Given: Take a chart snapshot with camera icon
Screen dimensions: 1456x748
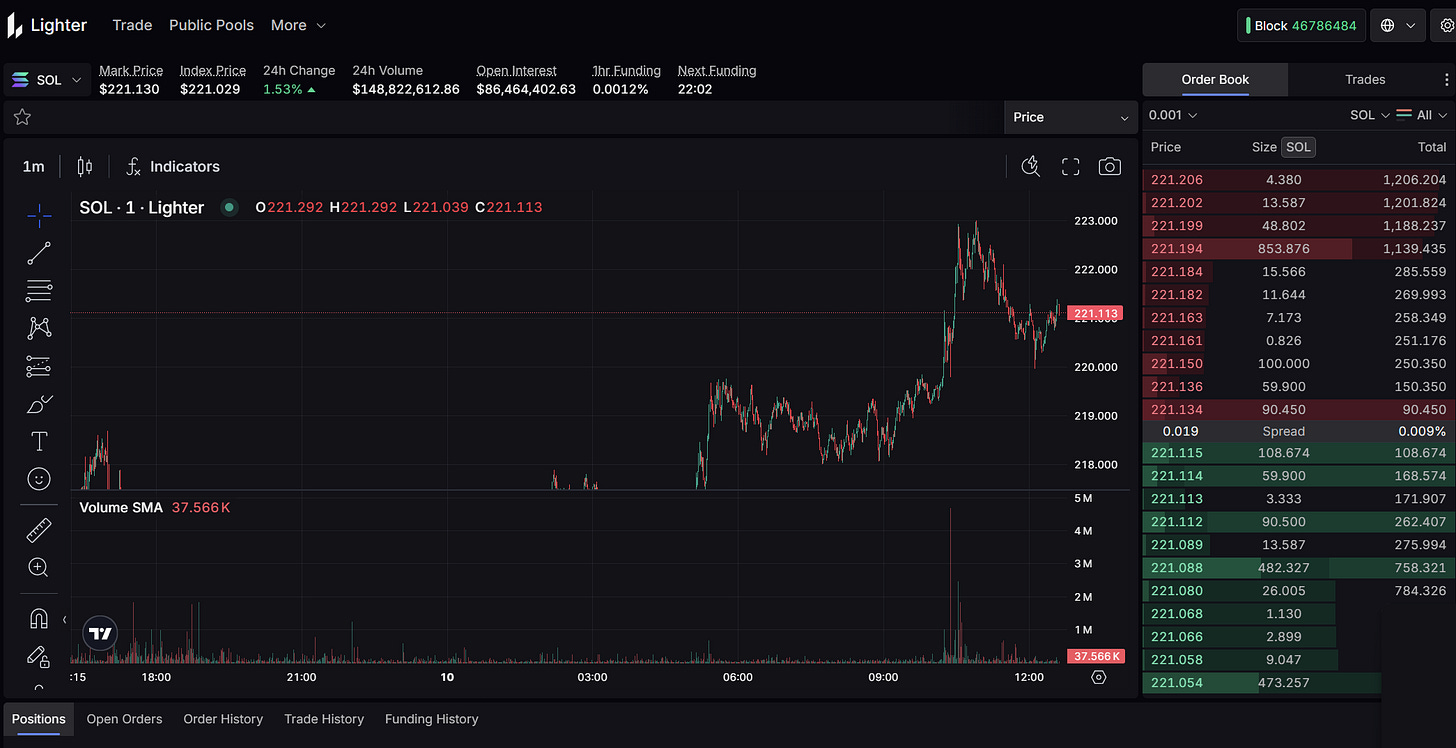Looking at the screenshot, I should tap(1110, 166).
